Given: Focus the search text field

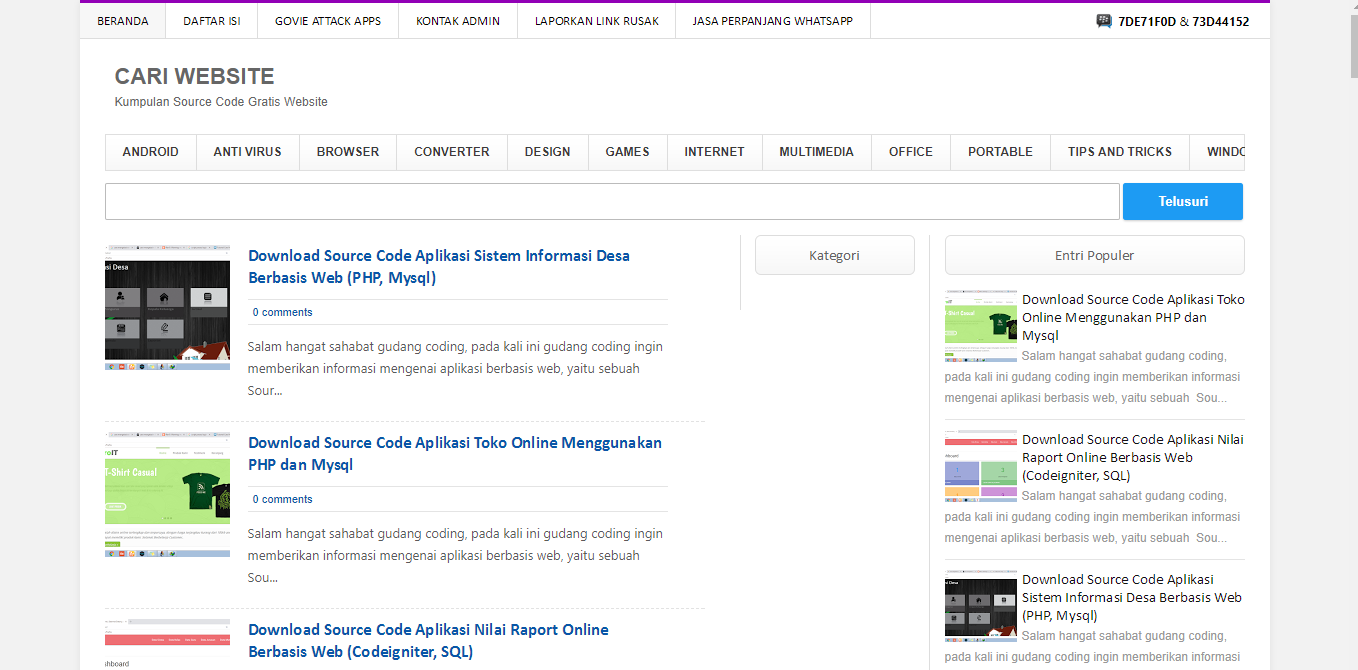Looking at the screenshot, I should 612,201.
